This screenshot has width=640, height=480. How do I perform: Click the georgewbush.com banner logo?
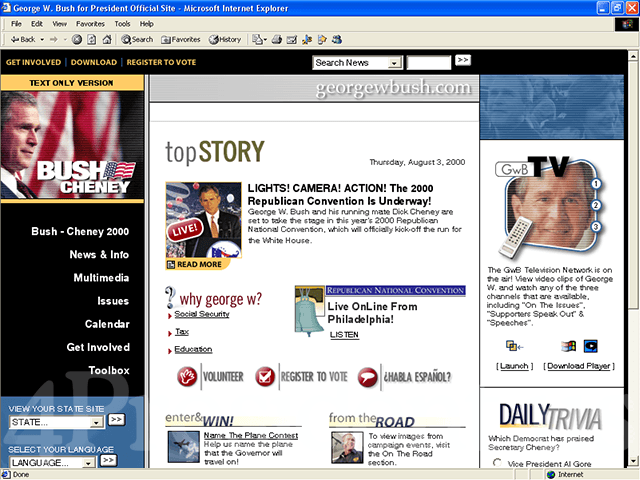point(393,88)
